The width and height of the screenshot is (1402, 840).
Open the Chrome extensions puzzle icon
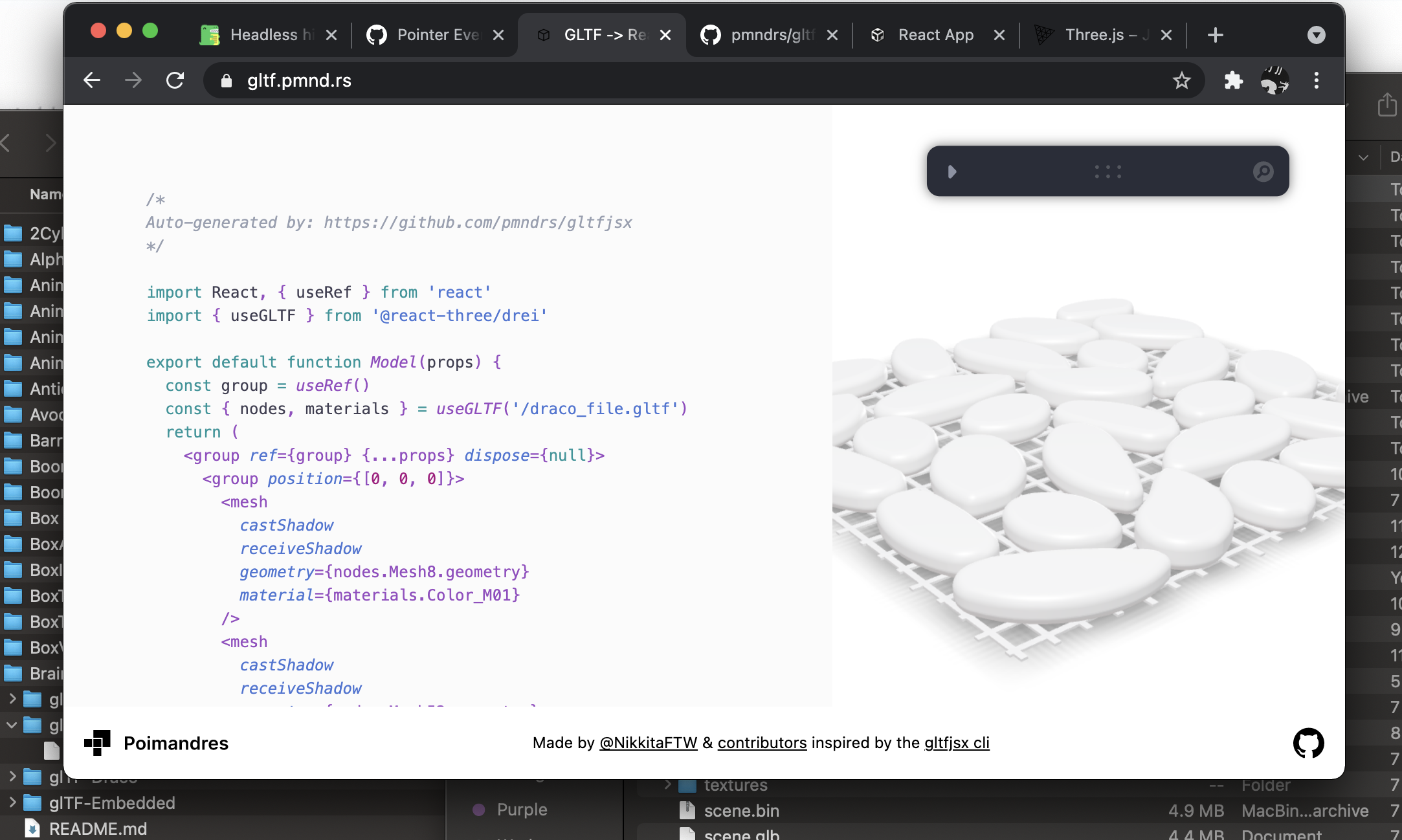(x=1234, y=80)
